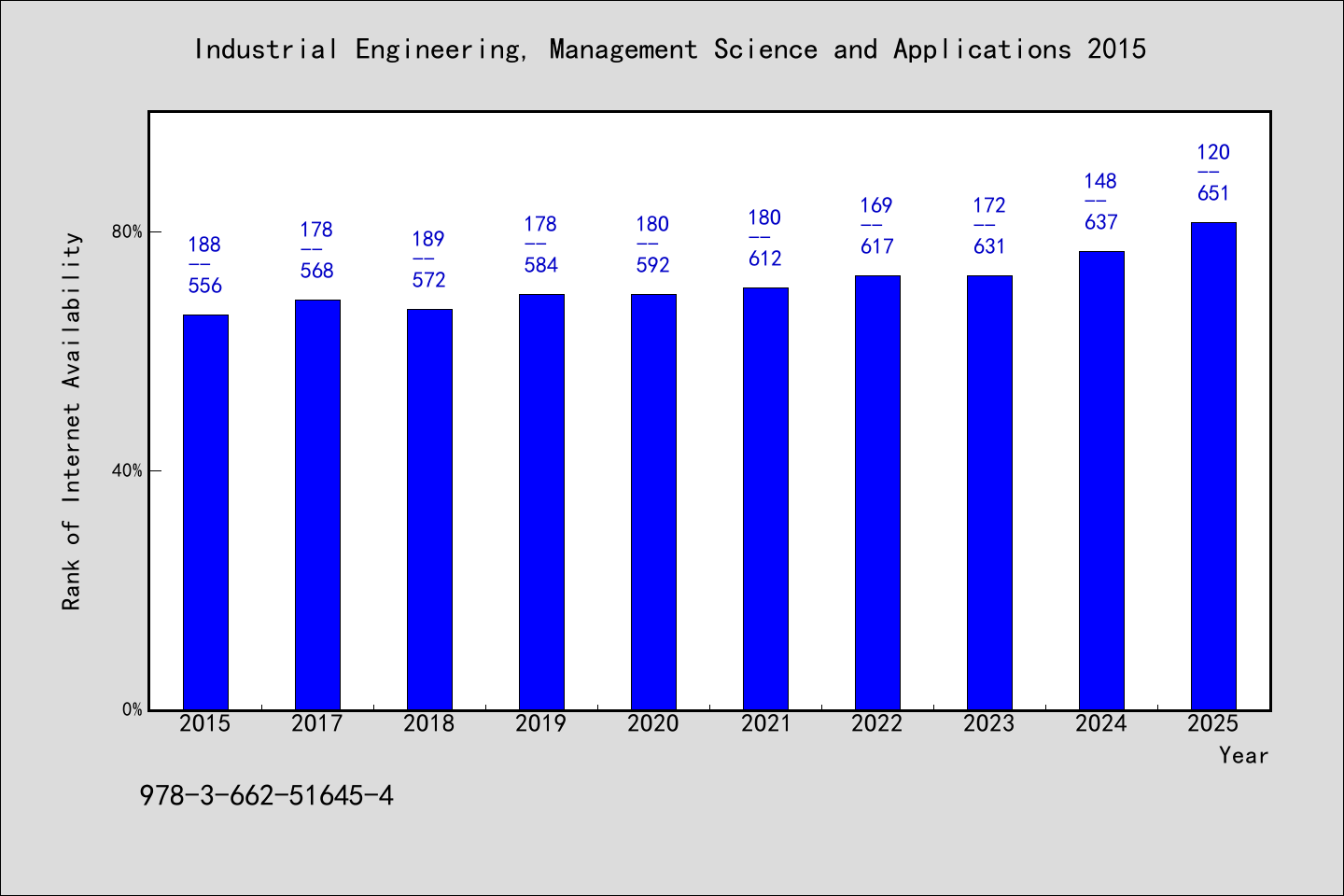Viewport: 1344px width, 896px height.
Task: Click the 2024 bar
Action: tap(1101, 481)
